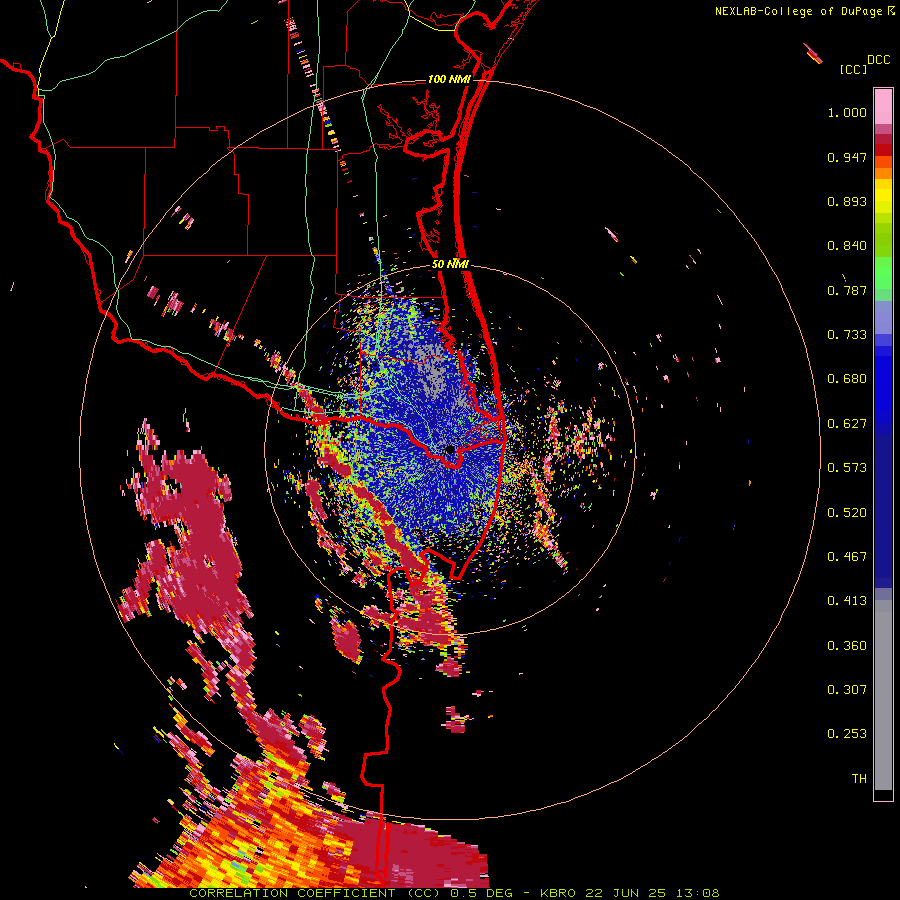The width and height of the screenshot is (900, 900).
Task: Select the 1.000 color scale value
Action: point(847,112)
